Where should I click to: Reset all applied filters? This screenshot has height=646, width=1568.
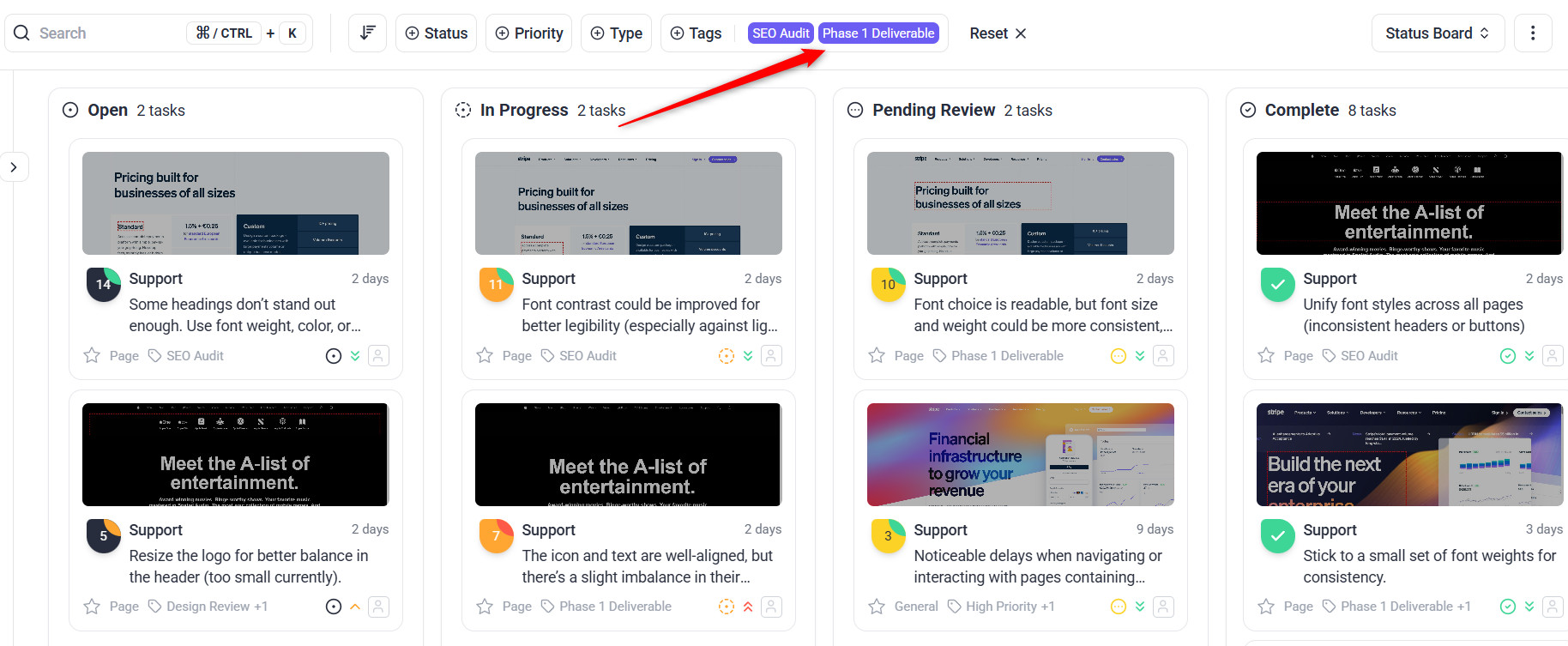(998, 33)
